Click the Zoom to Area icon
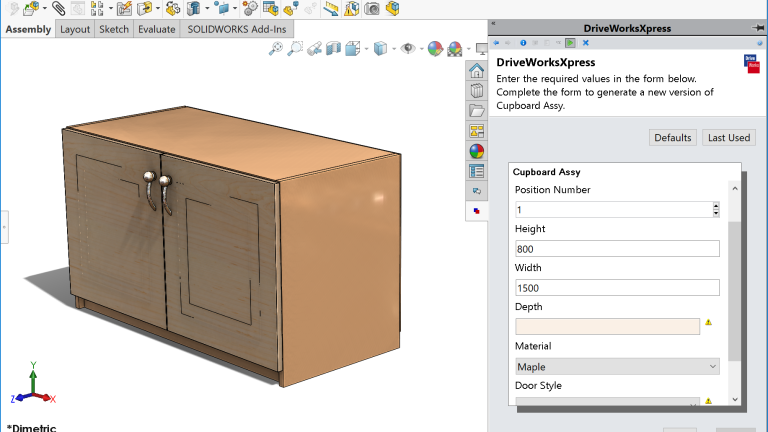 [295, 48]
